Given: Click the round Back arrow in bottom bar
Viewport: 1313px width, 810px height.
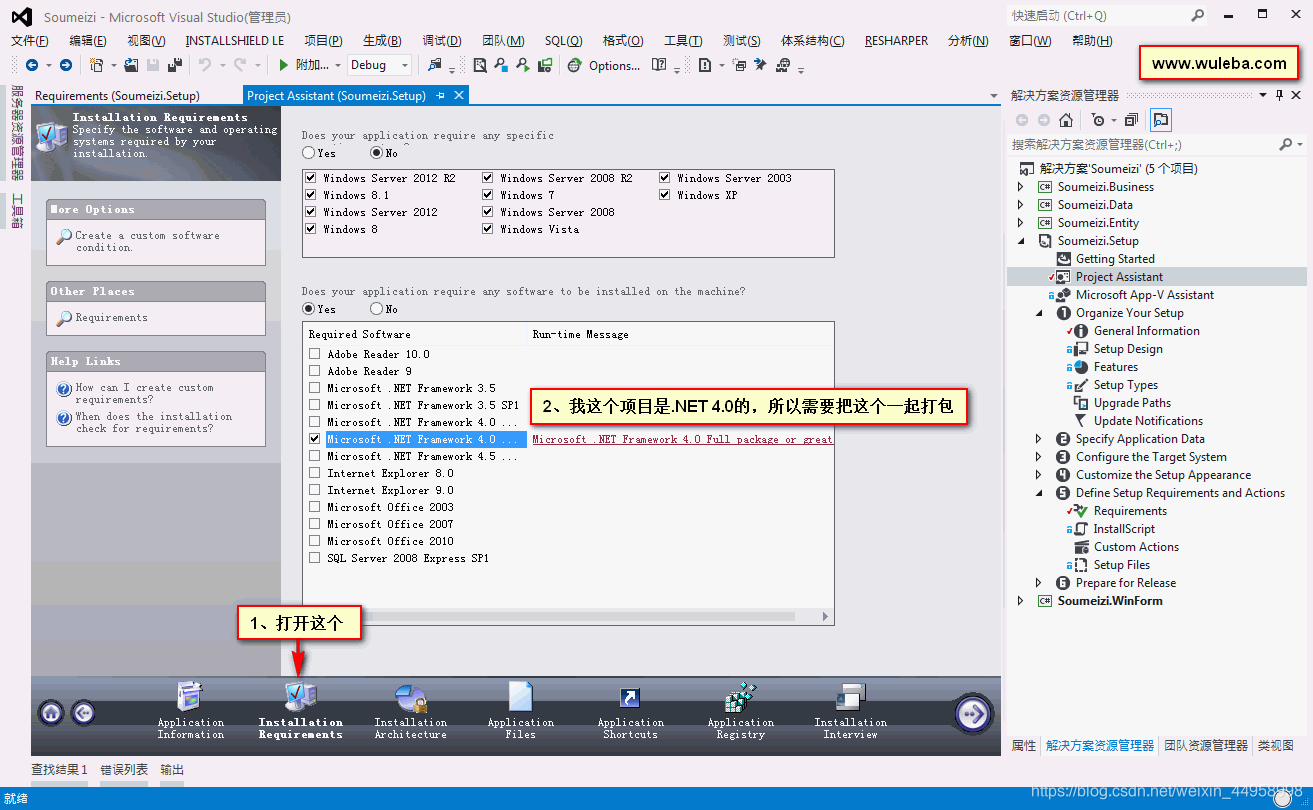Looking at the screenshot, I should click(x=83, y=713).
